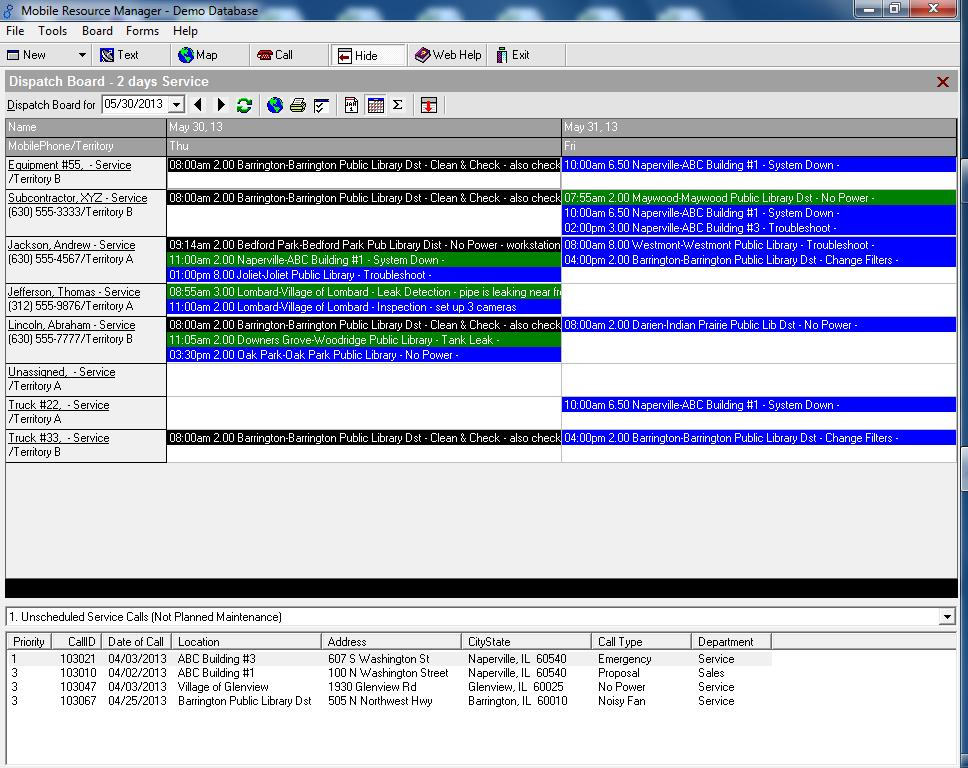Screen dimensions: 968x768
Task: Open Truck #33 resource link
Action: pyautogui.click(x=59, y=438)
